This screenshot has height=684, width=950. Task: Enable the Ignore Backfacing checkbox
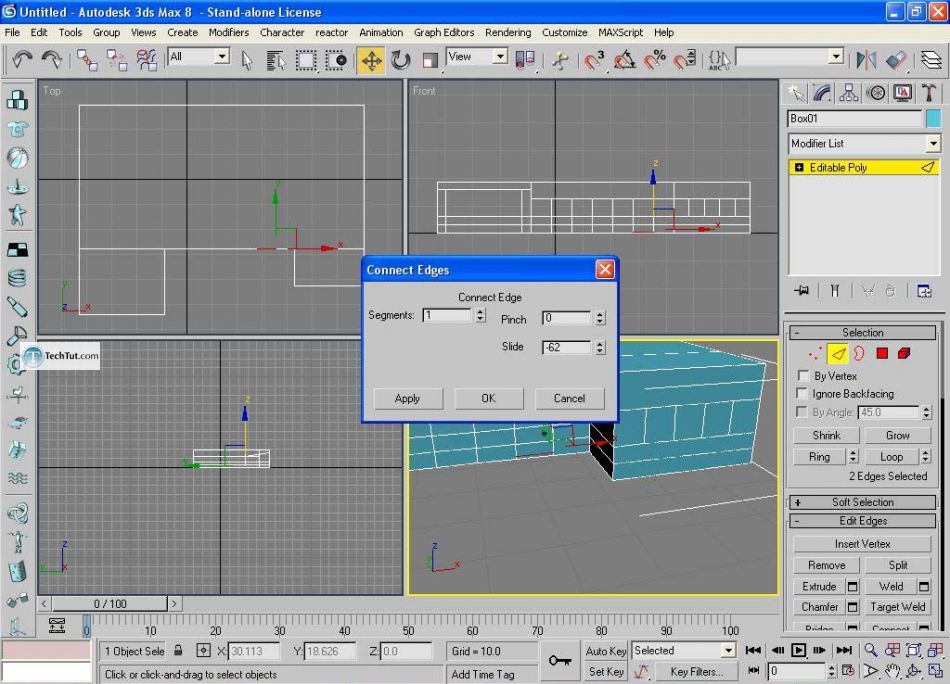coord(803,393)
